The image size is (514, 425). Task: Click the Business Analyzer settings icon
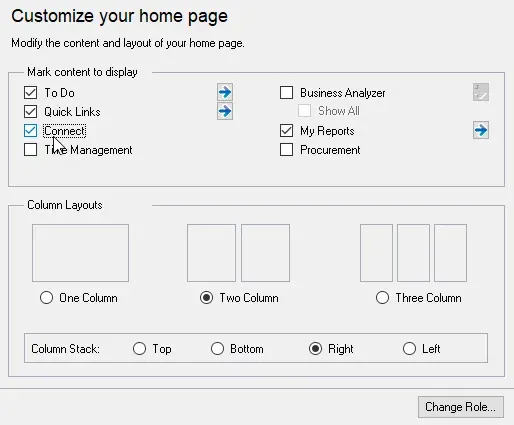[481, 92]
